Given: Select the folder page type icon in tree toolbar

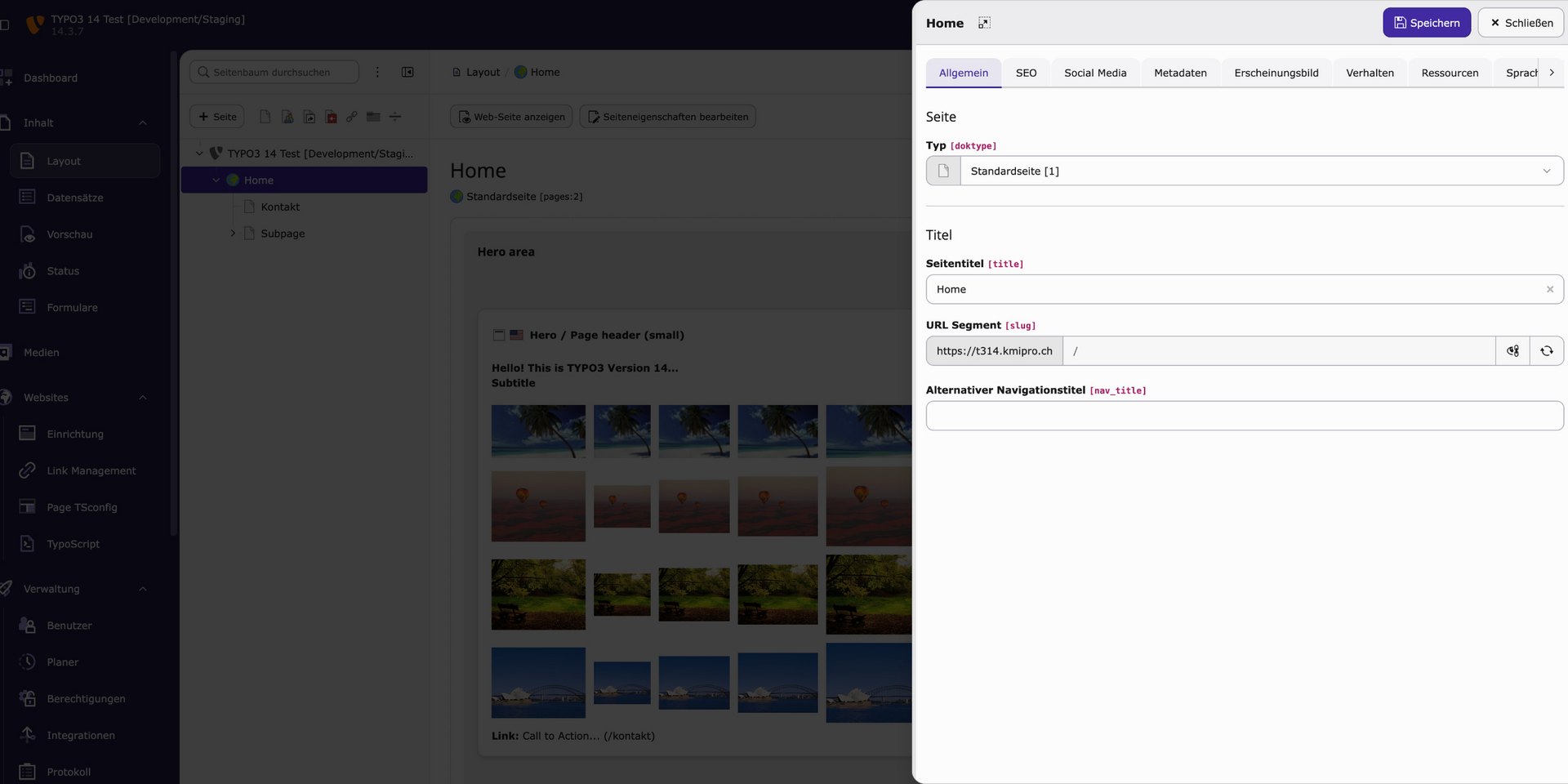Looking at the screenshot, I should point(373,117).
